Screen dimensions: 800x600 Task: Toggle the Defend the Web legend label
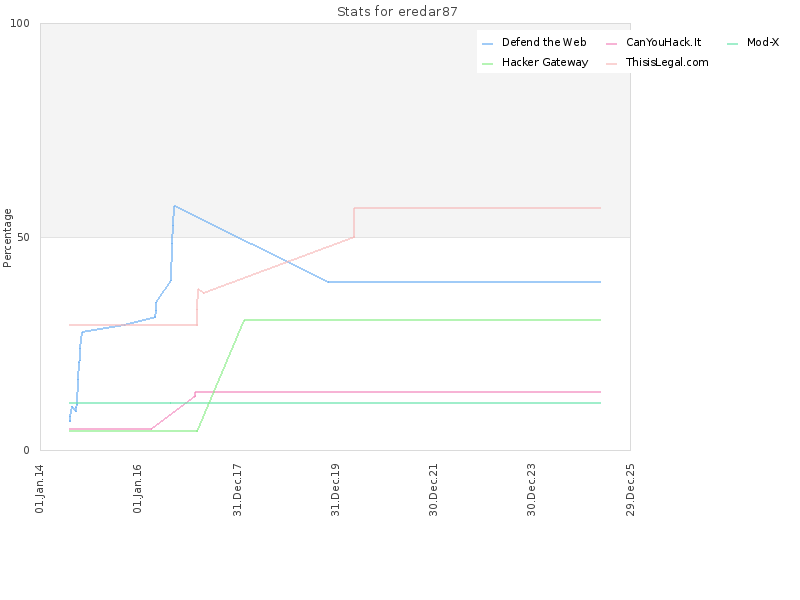(544, 42)
